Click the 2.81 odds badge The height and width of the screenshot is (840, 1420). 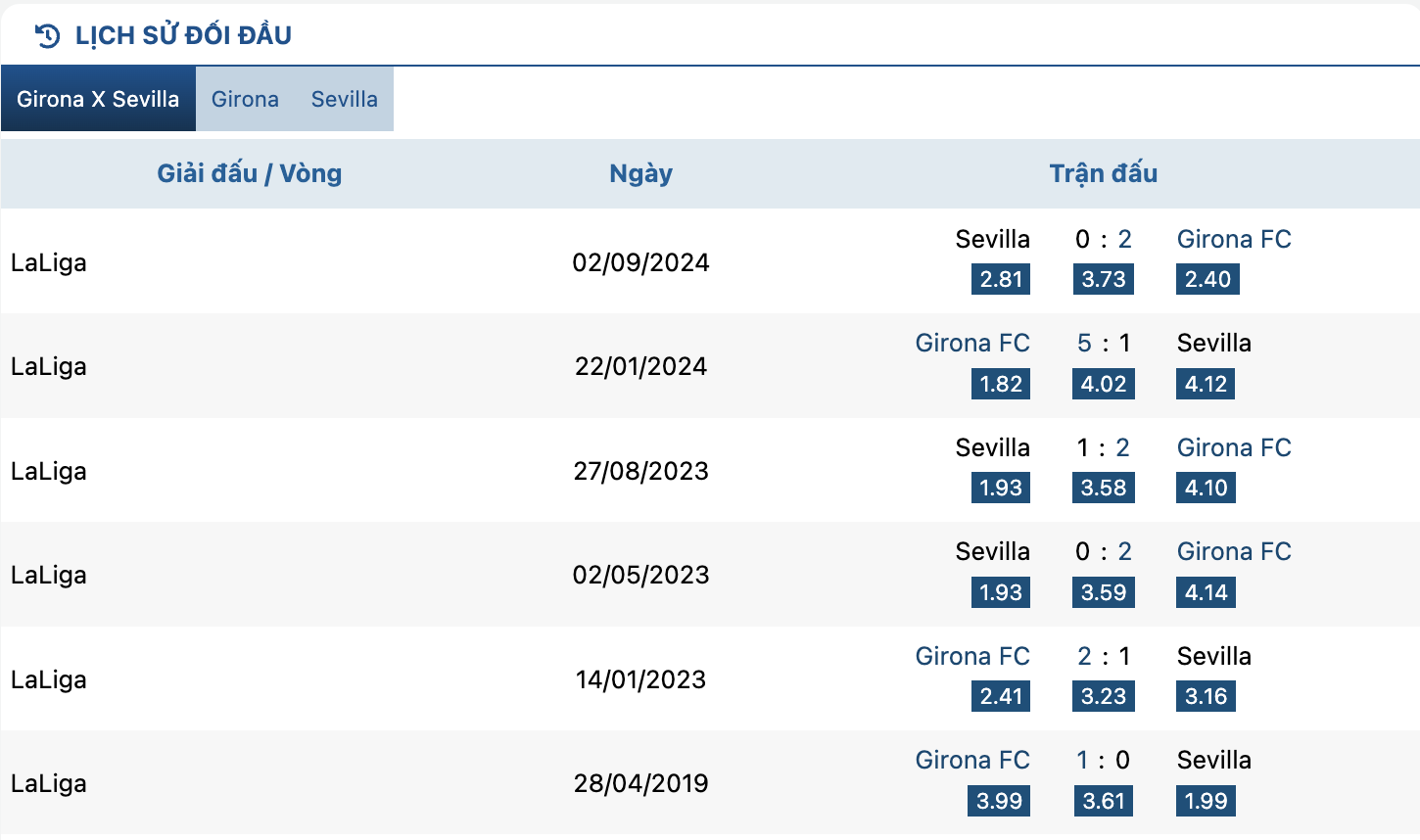pos(1001,279)
